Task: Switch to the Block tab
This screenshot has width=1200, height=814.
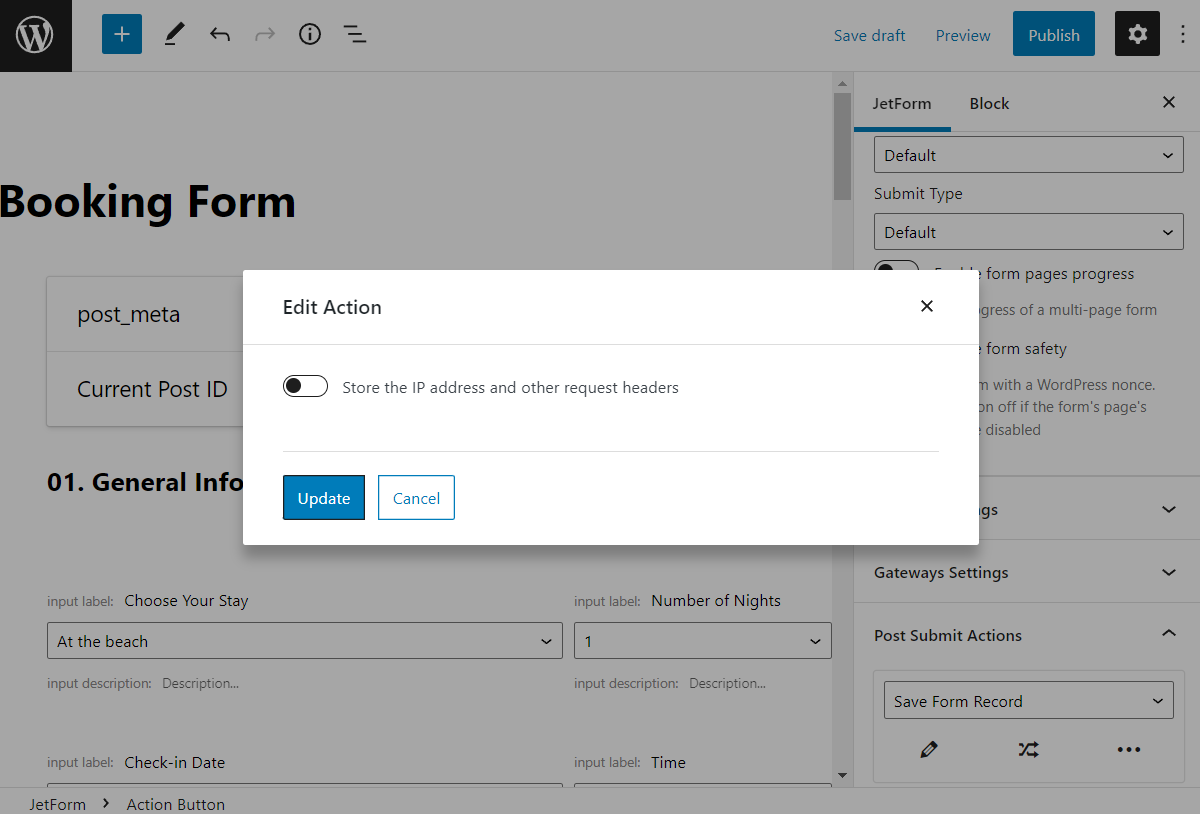Action: pyautogui.click(x=989, y=103)
